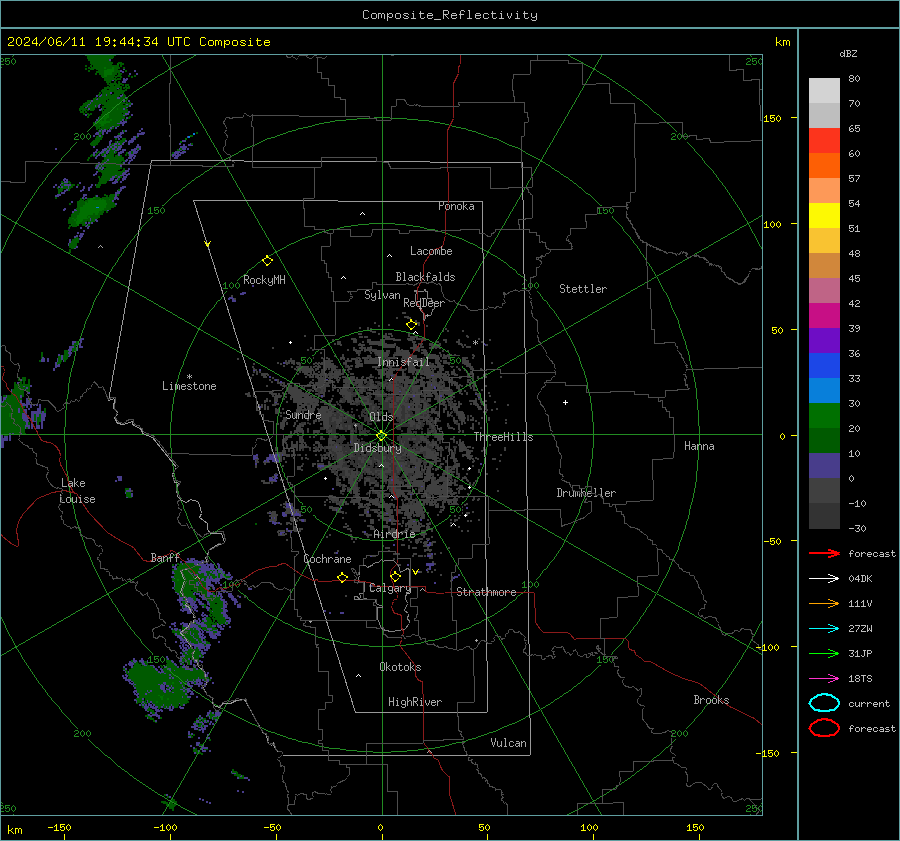Select the white 04DK arrow legend entry
Viewport: 900px width, 841px height.
[824, 579]
